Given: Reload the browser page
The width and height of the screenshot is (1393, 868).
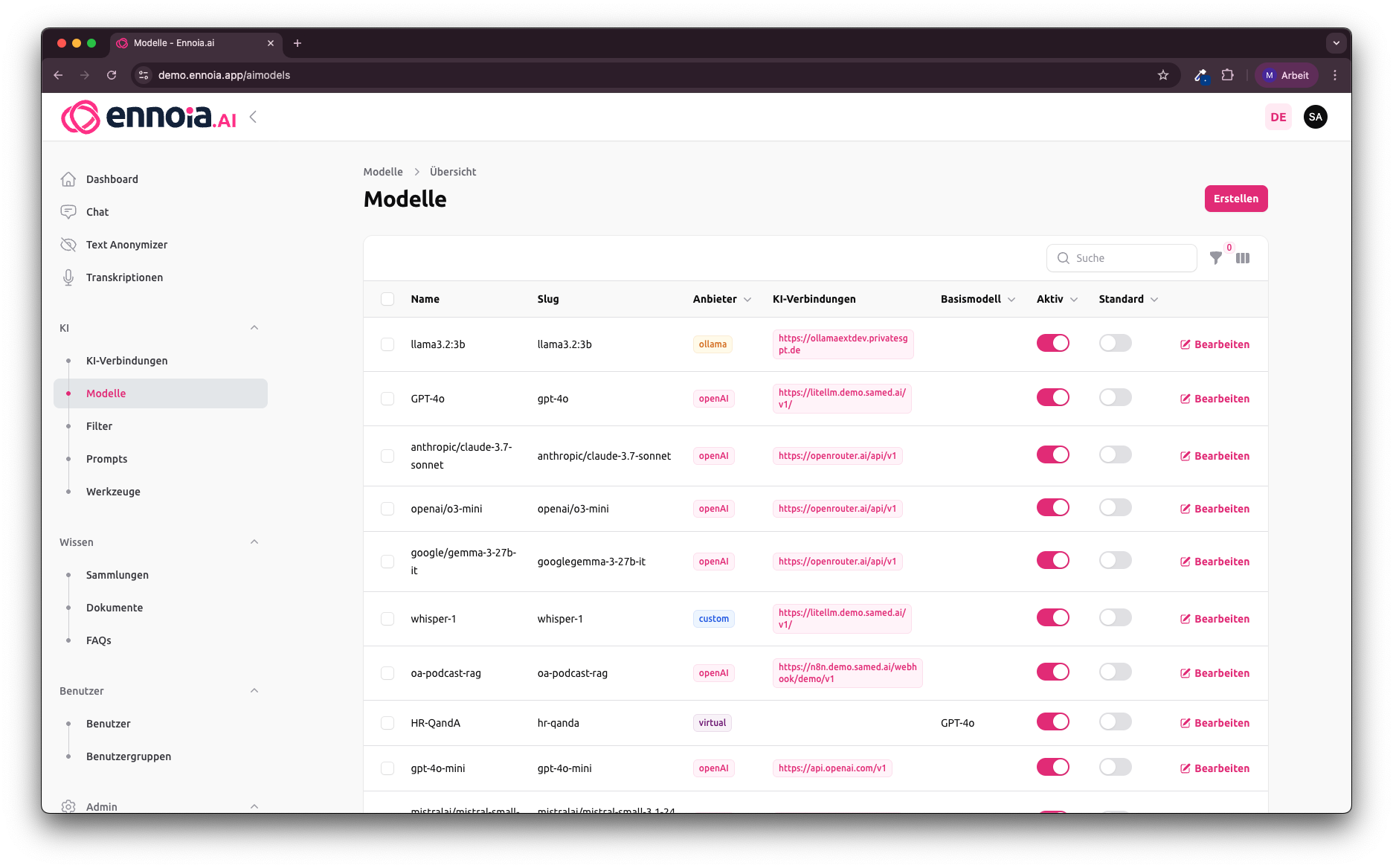Looking at the screenshot, I should click(112, 75).
